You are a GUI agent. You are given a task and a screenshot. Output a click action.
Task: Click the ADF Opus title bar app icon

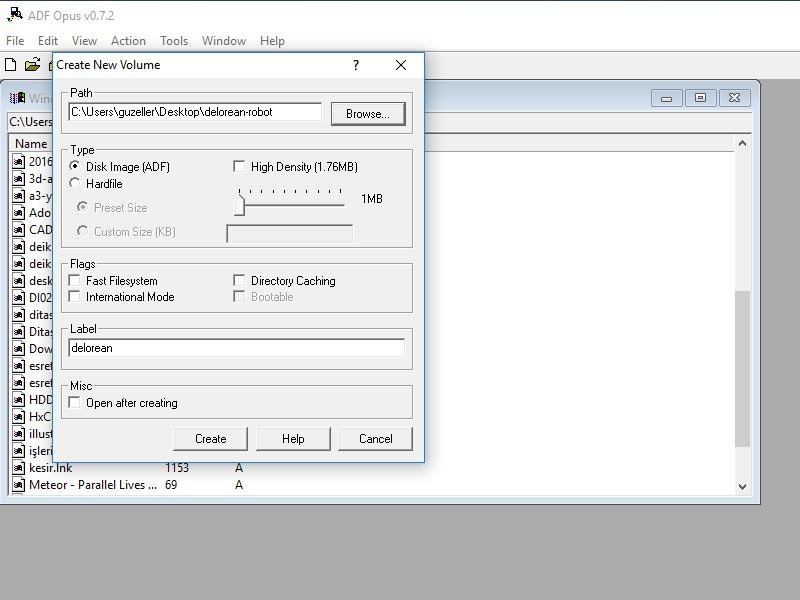(15, 14)
